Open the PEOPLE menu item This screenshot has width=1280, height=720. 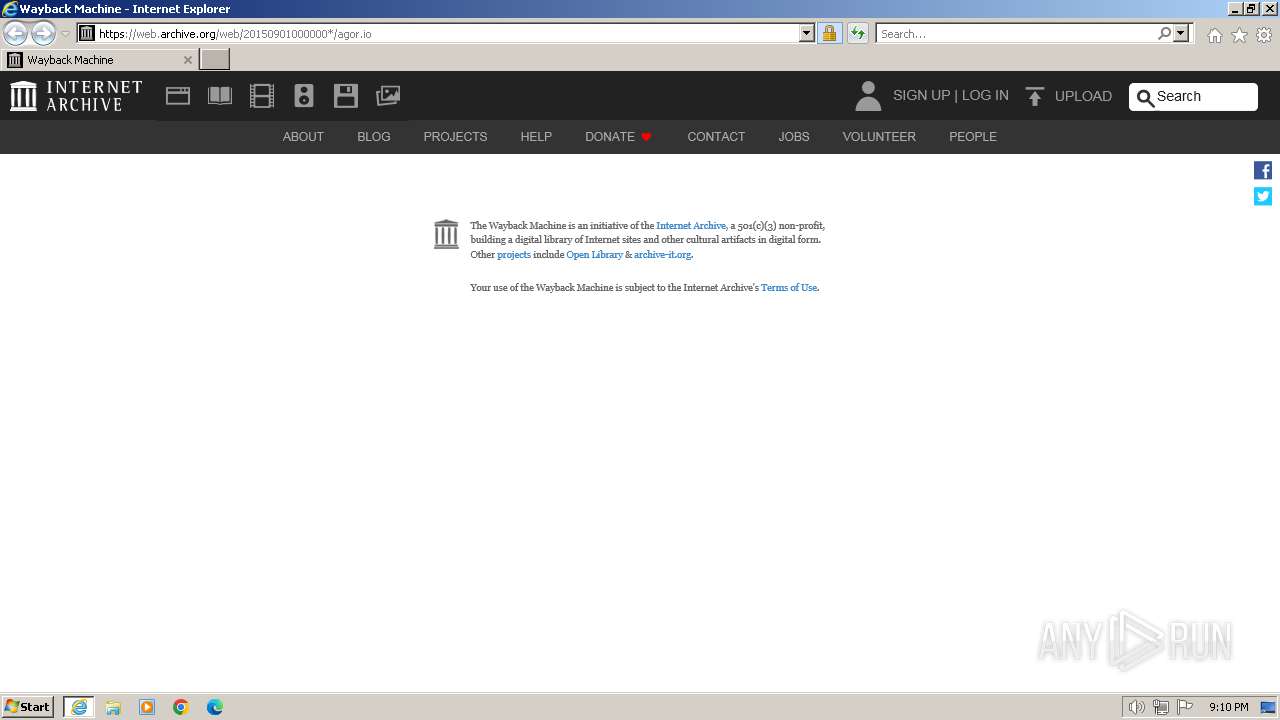point(973,137)
